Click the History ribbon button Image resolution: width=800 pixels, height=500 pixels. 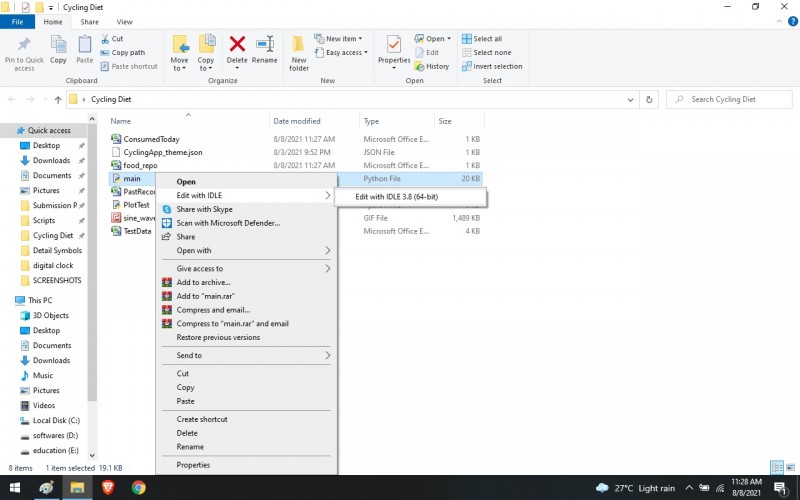432,66
